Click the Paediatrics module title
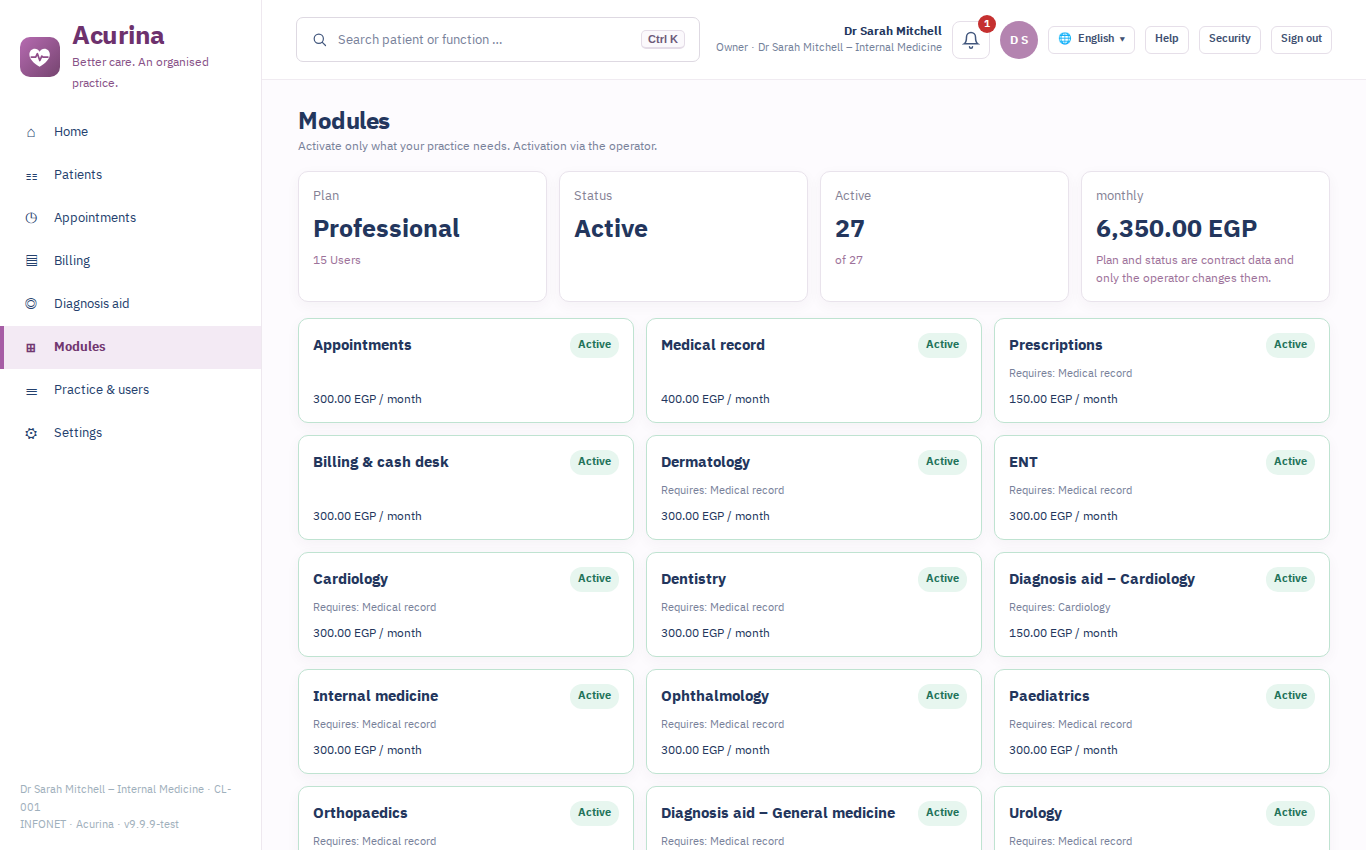 [x=1049, y=696]
